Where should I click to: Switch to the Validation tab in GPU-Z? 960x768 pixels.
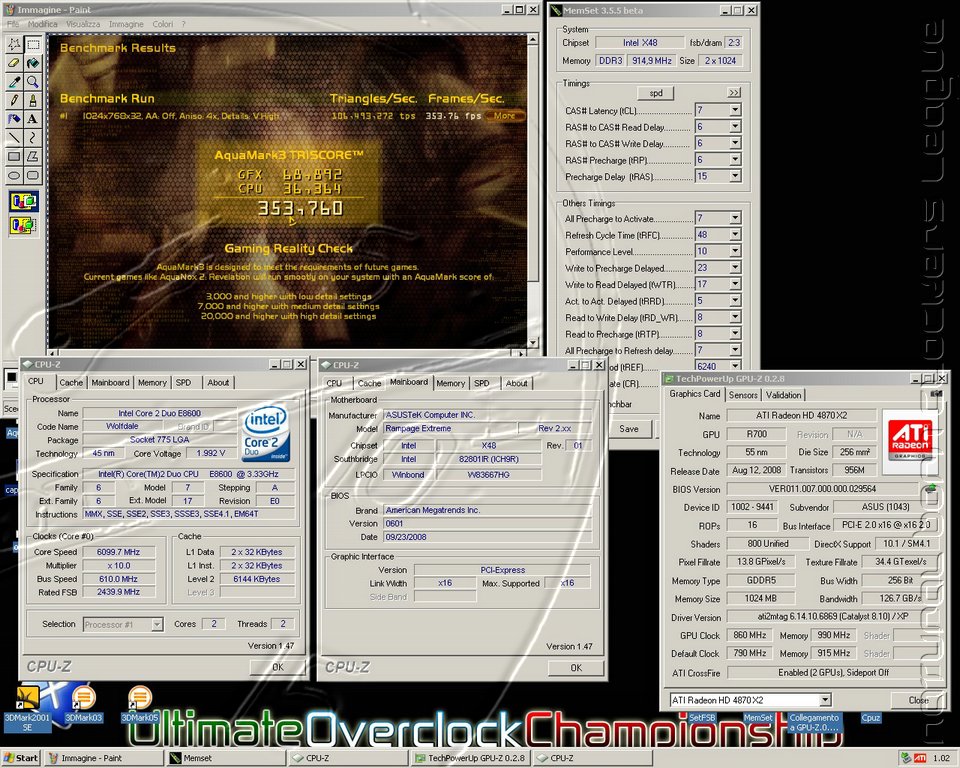coord(783,395)
